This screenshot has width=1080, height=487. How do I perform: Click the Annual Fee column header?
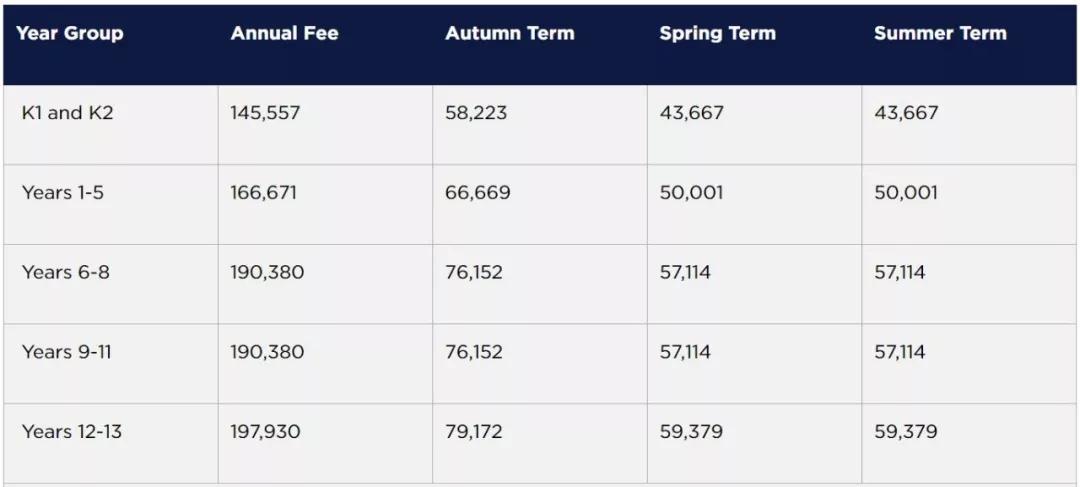(x=284, y=33)
